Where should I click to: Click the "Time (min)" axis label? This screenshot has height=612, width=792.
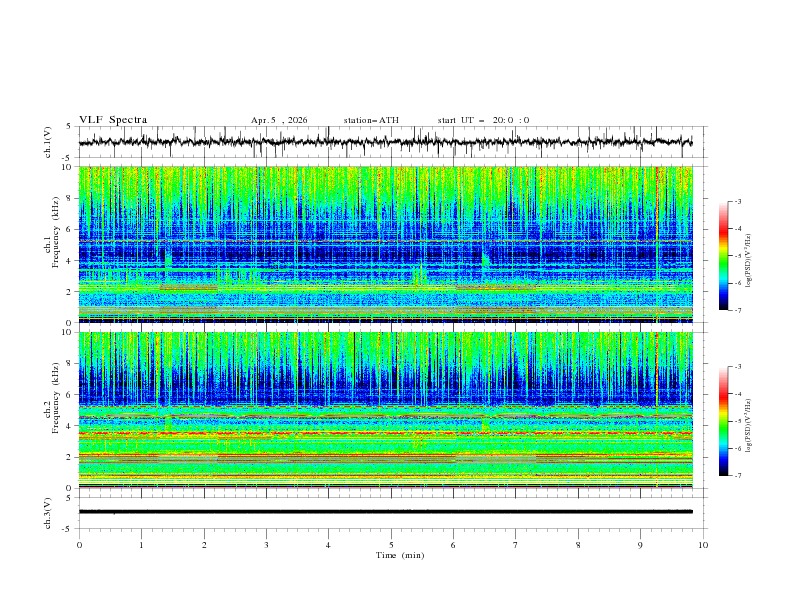tap(400, 555)
